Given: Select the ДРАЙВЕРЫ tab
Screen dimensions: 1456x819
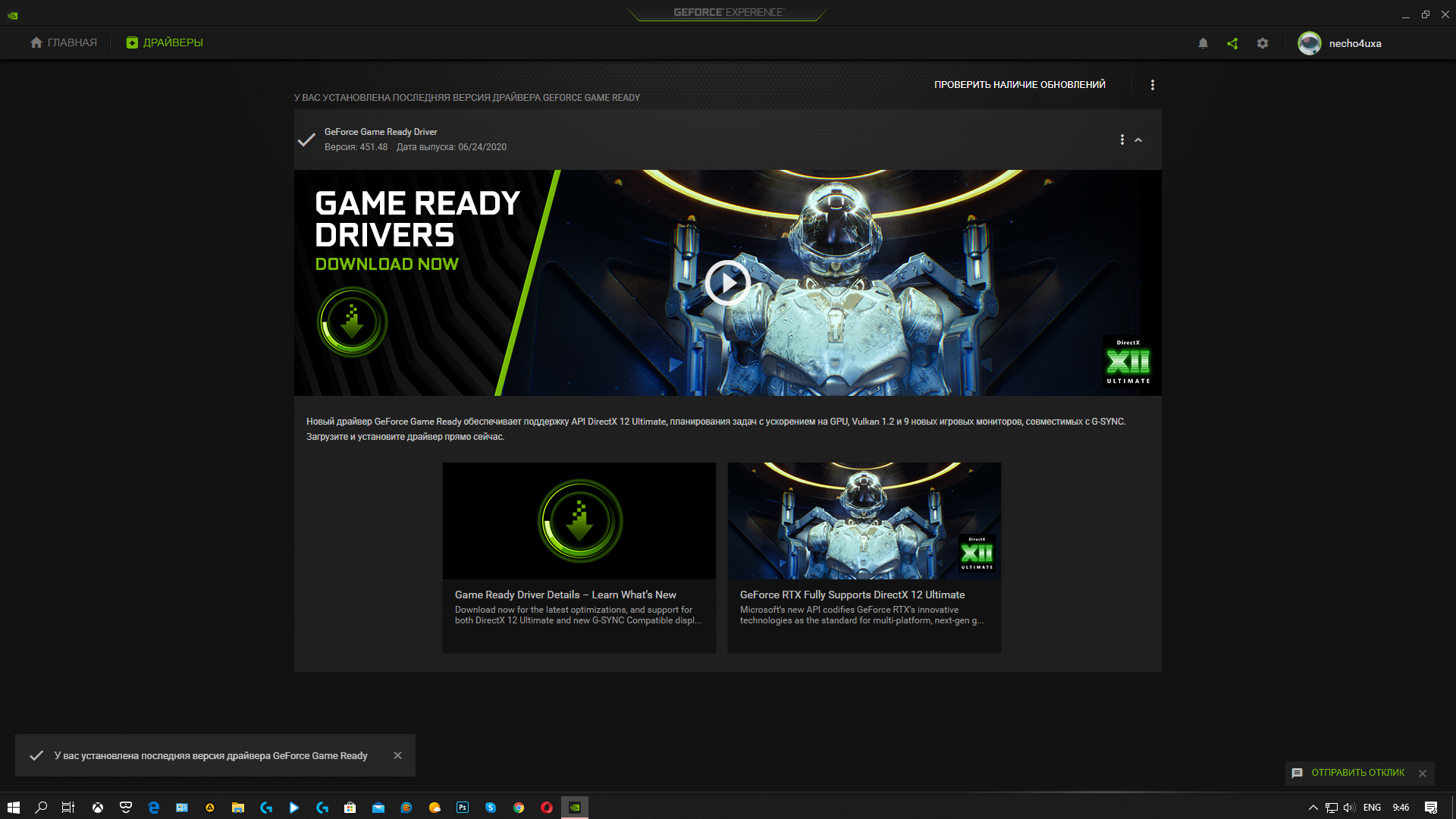Looking at the screenshot, I should coord(165,42).
